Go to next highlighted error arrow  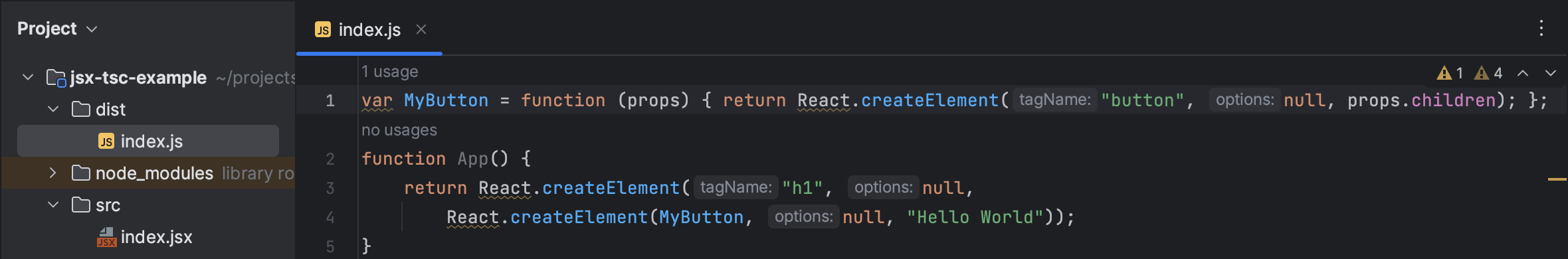(1551, 73)
